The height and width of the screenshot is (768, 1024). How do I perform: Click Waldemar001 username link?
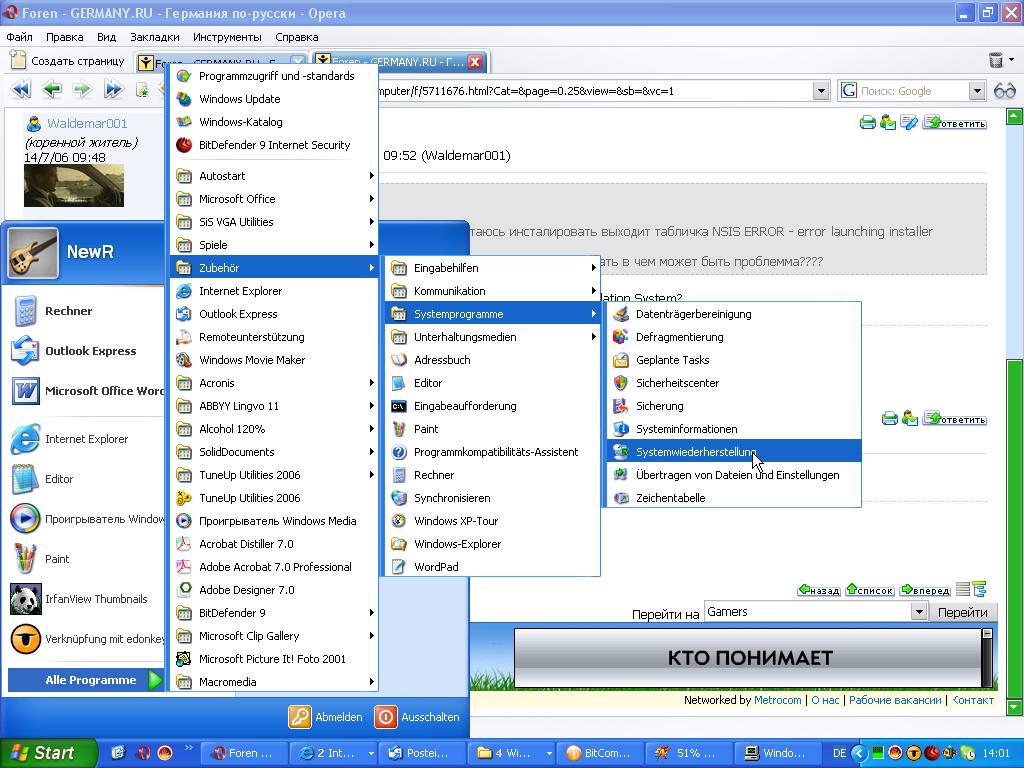pos(87,123)
